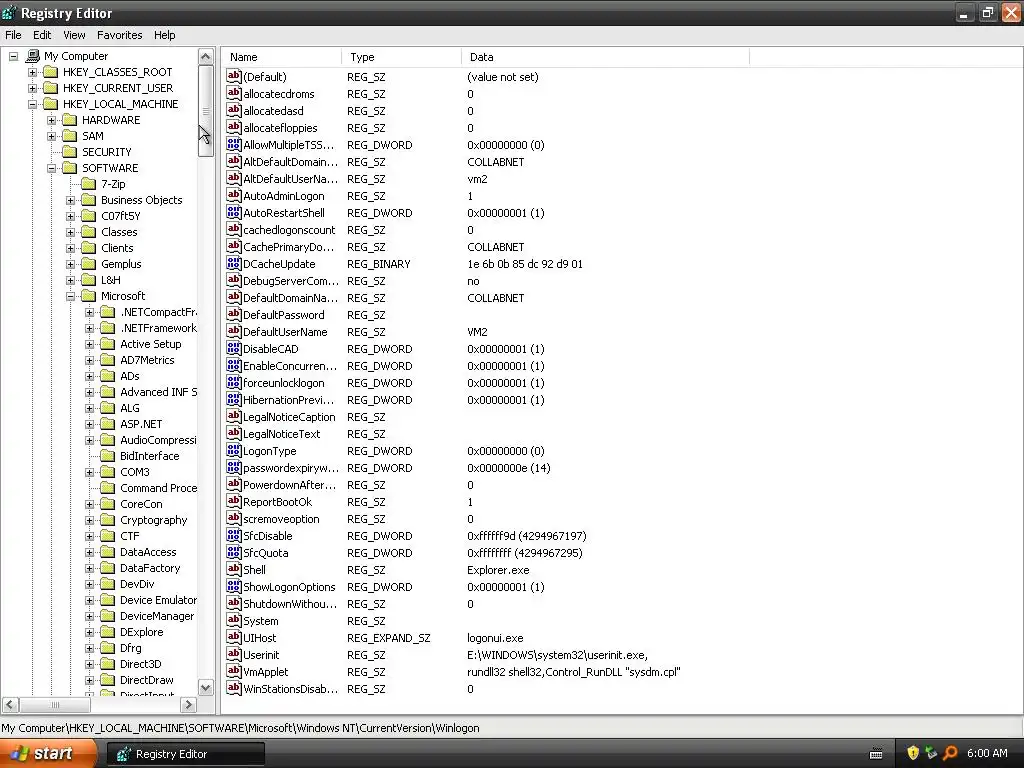
Task: Click the SOFTWARE folder icon
Action: pos(70,168)
